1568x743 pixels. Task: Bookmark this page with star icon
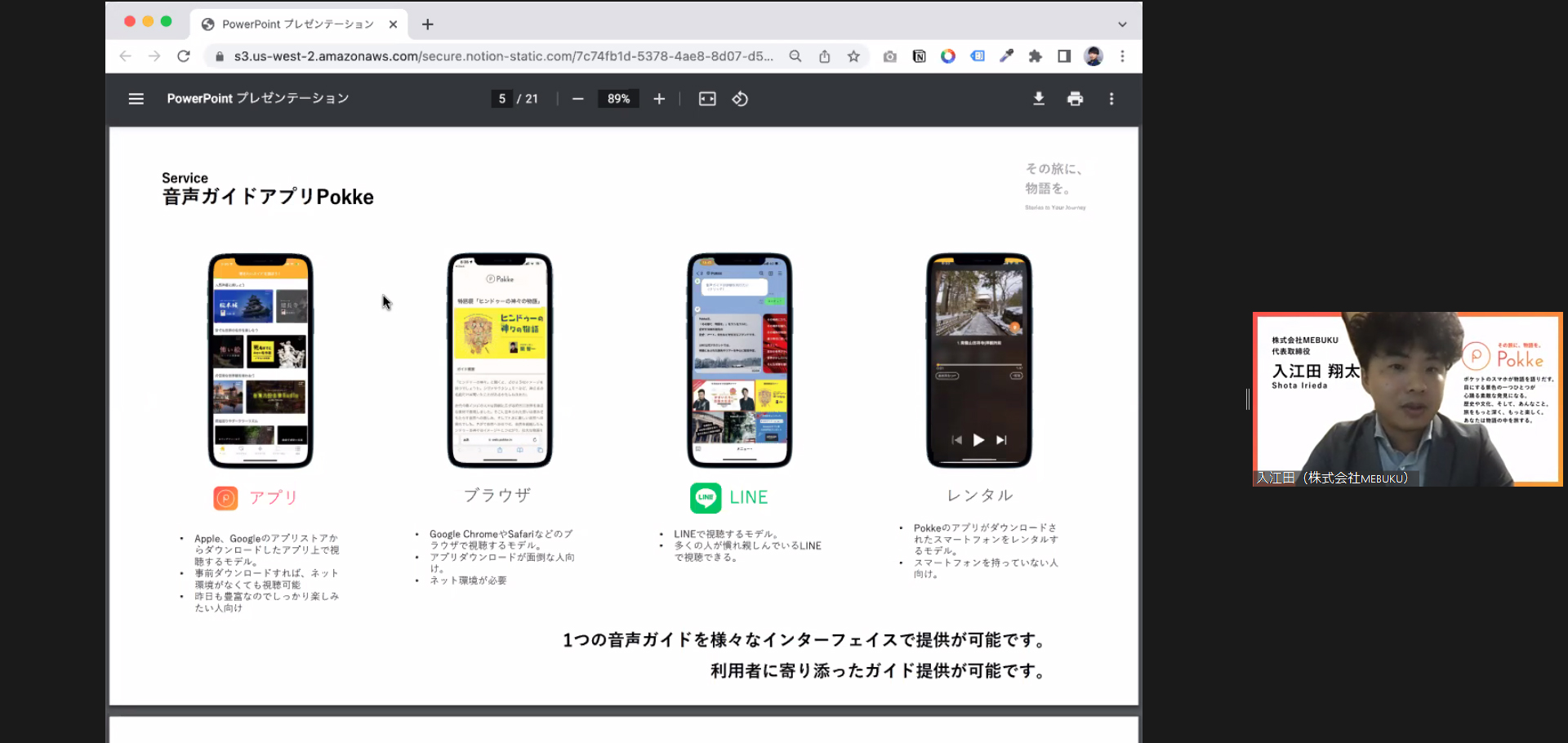pos(853,56)
